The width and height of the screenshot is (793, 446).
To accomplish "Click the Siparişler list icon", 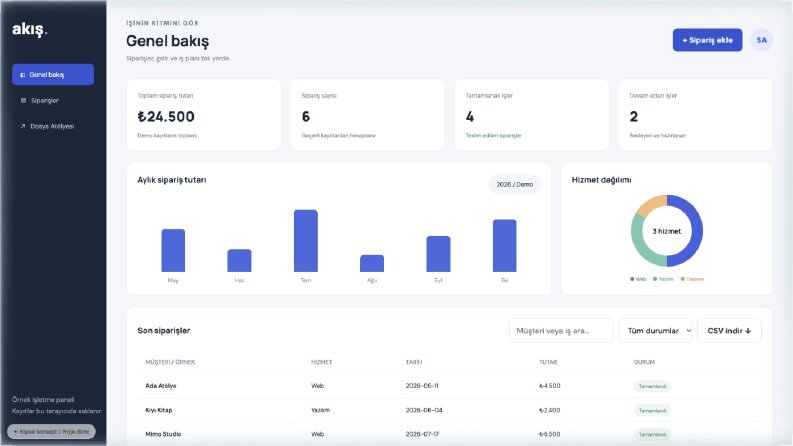I will coord(23,101).
